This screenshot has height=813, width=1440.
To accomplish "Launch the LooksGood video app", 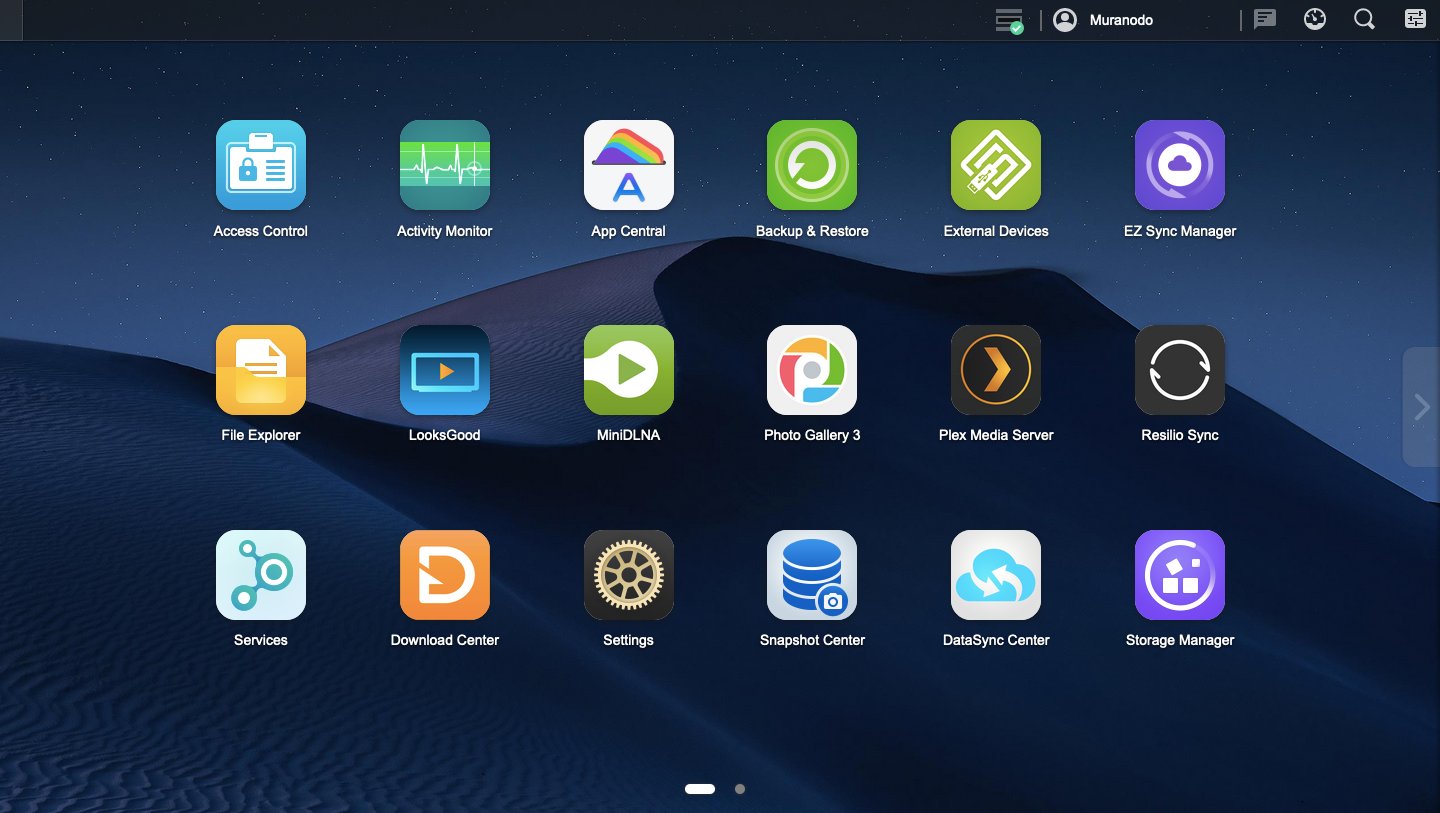I will tap(444, 370).
